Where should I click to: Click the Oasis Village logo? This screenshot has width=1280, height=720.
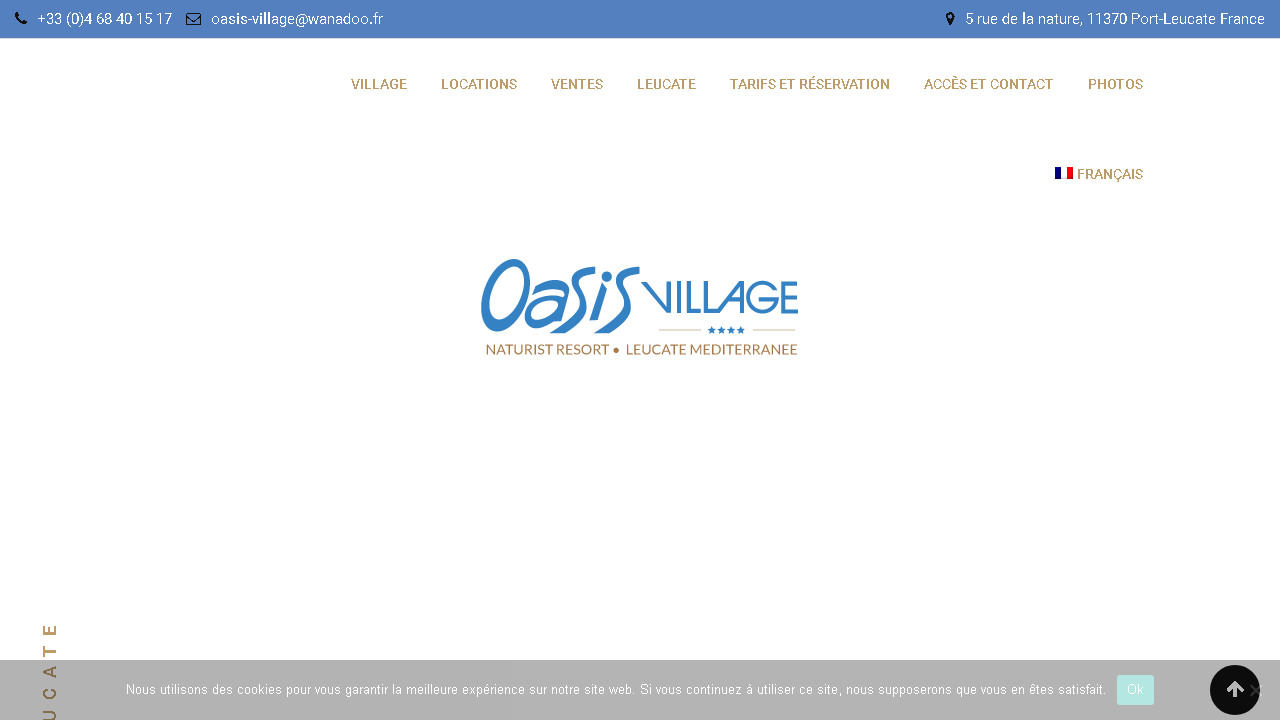pyautogui.click(x=640, y=308)
